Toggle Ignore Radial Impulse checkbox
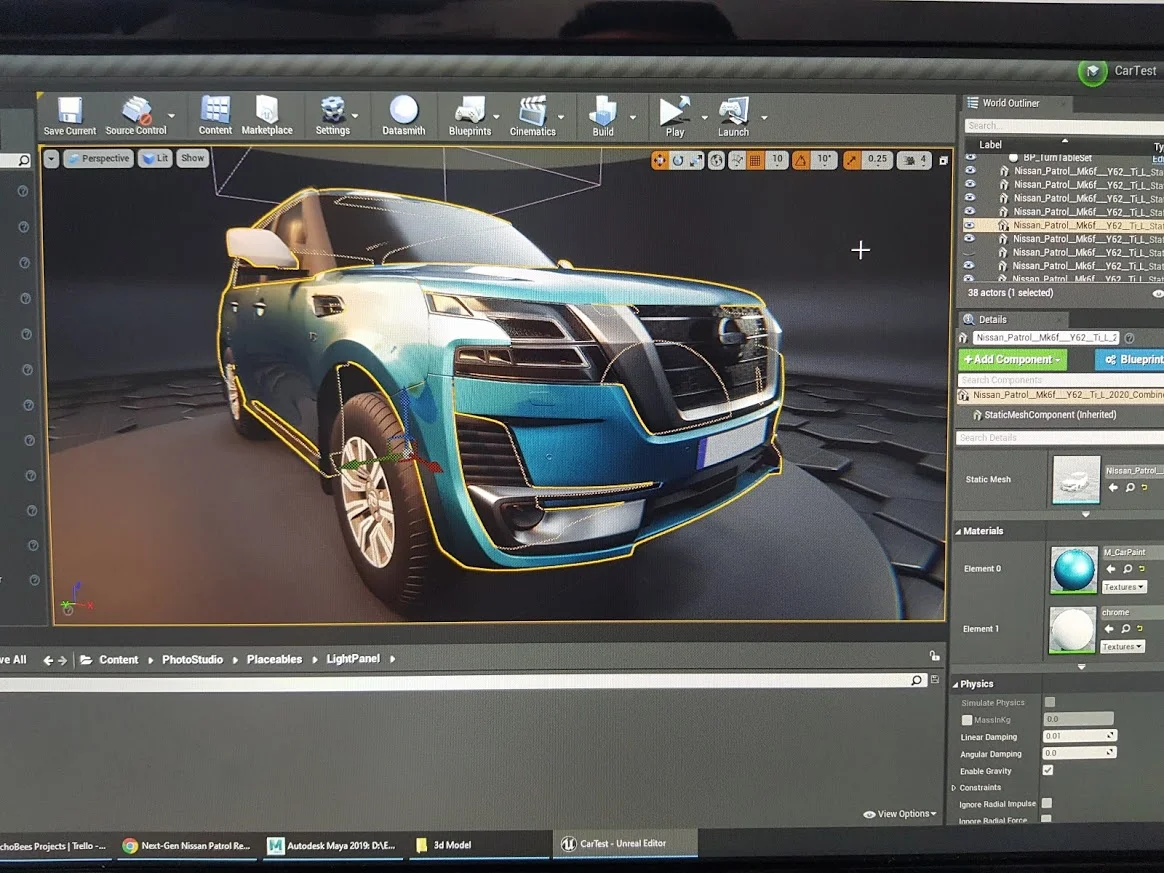 (1047, 803)
